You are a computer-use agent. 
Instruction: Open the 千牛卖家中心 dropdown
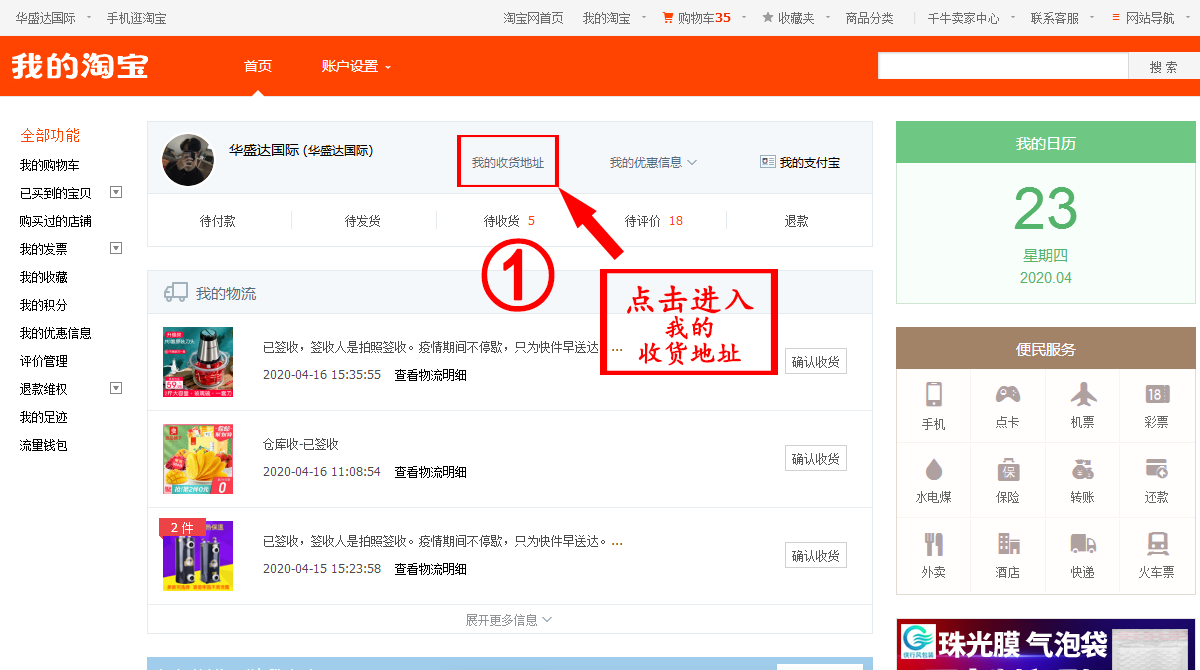click(970, 18)
